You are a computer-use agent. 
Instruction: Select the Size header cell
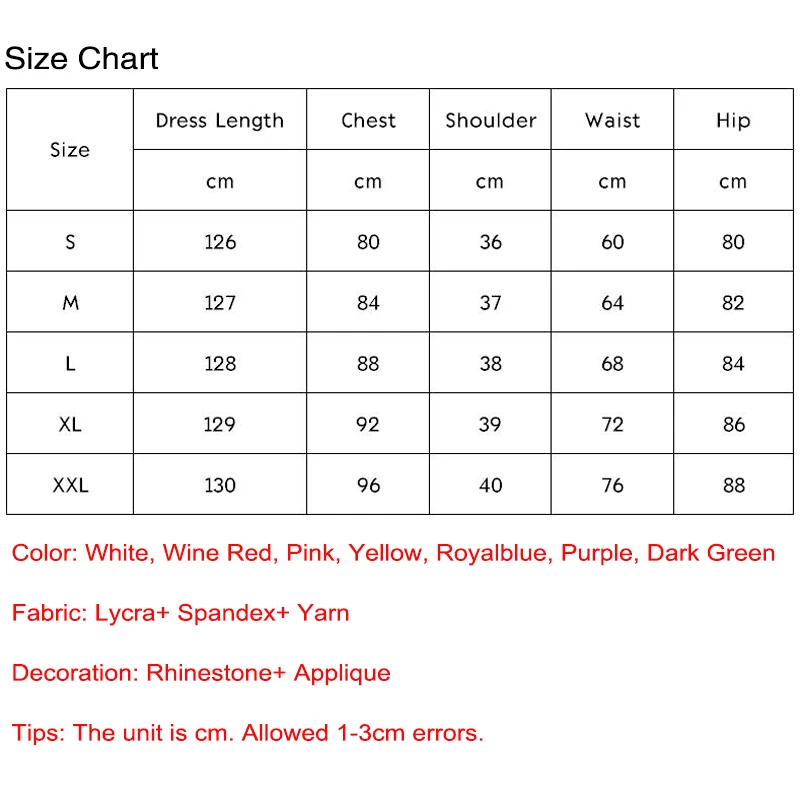(x=70, y=149)
